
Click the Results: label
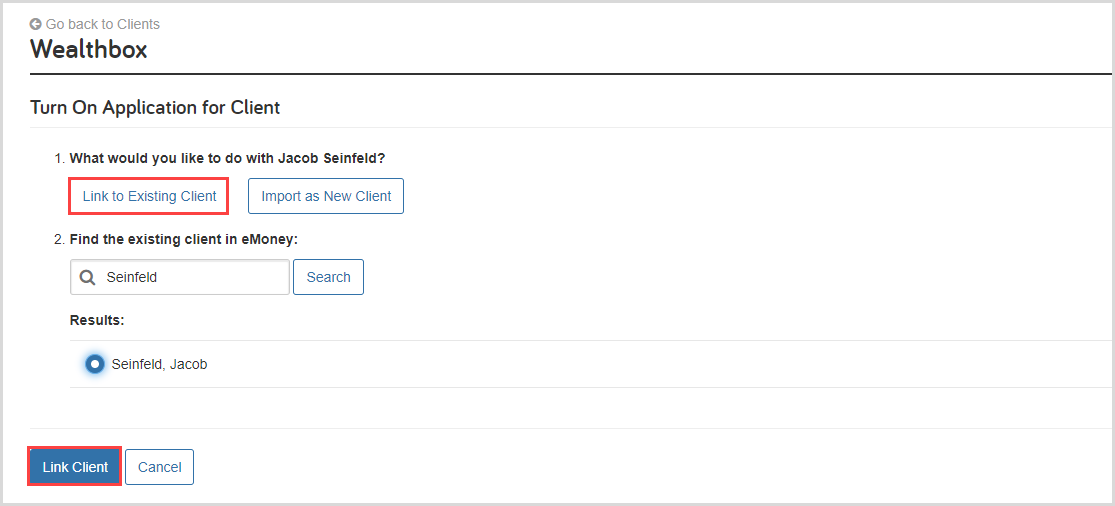[x=97, y=320]
